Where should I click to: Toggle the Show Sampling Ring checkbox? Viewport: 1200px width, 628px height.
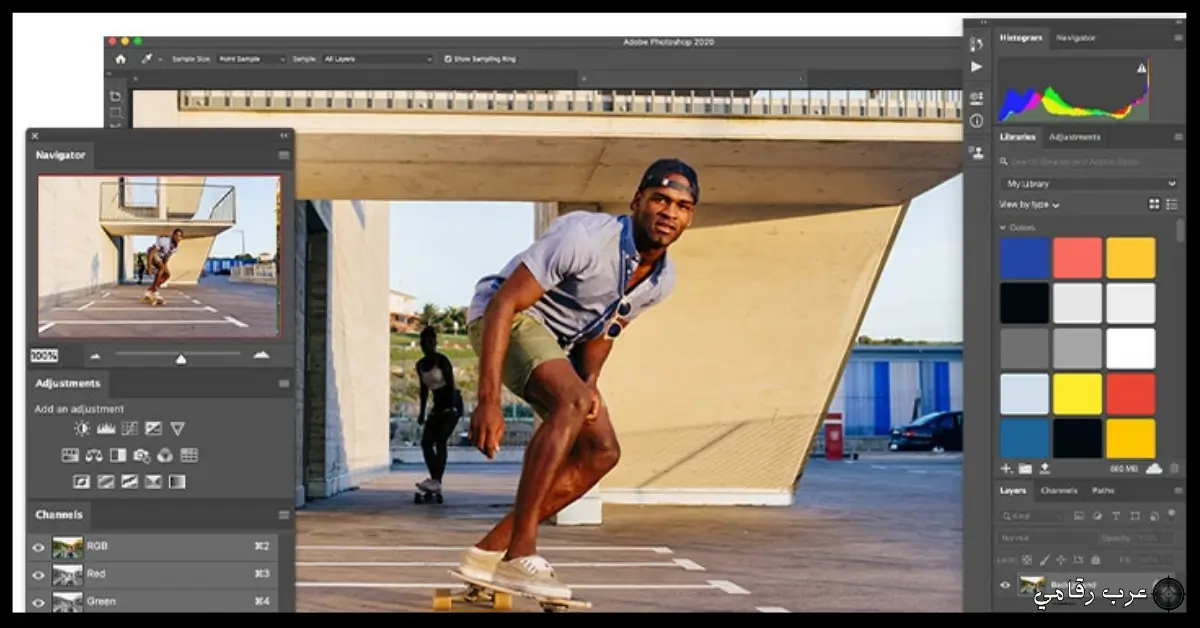pyautogui.click(x=448, y=59)
